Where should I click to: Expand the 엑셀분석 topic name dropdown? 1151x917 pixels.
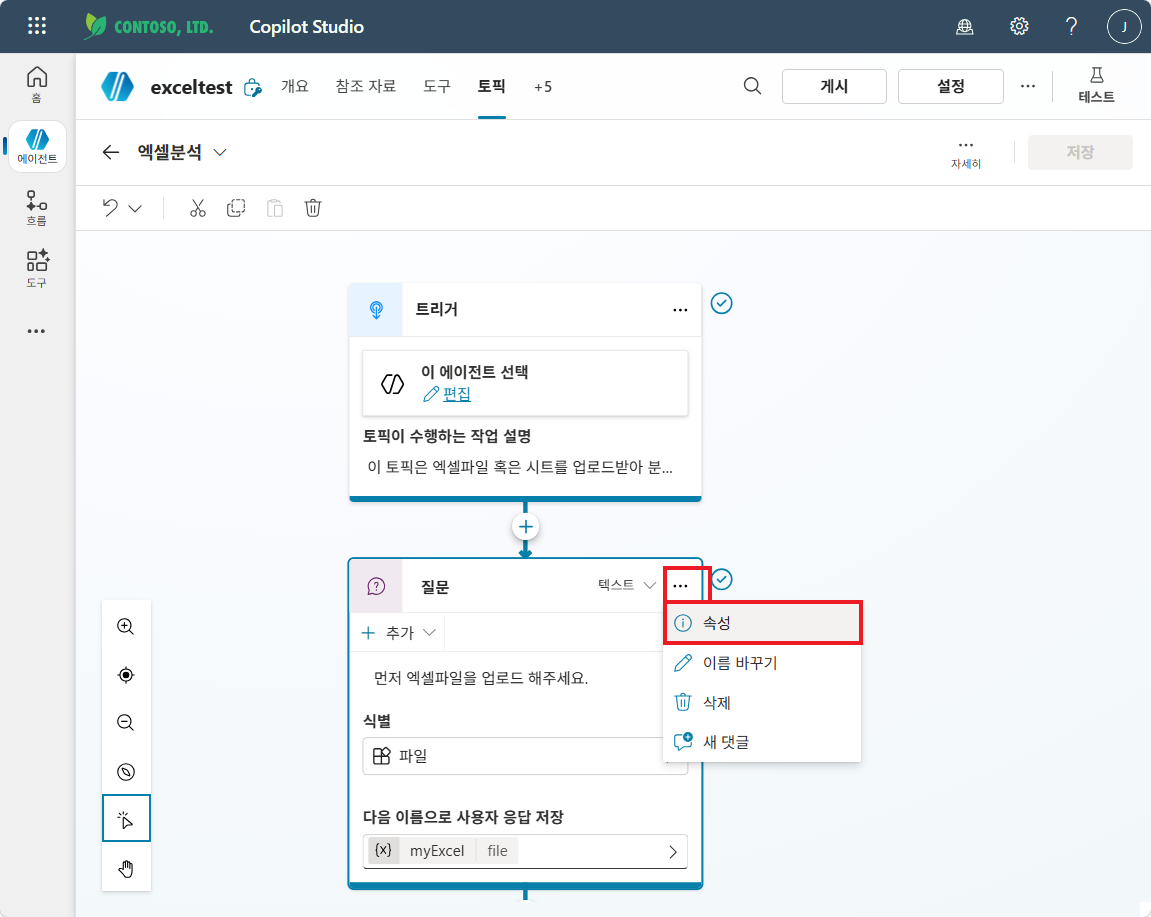pos(219,152)
